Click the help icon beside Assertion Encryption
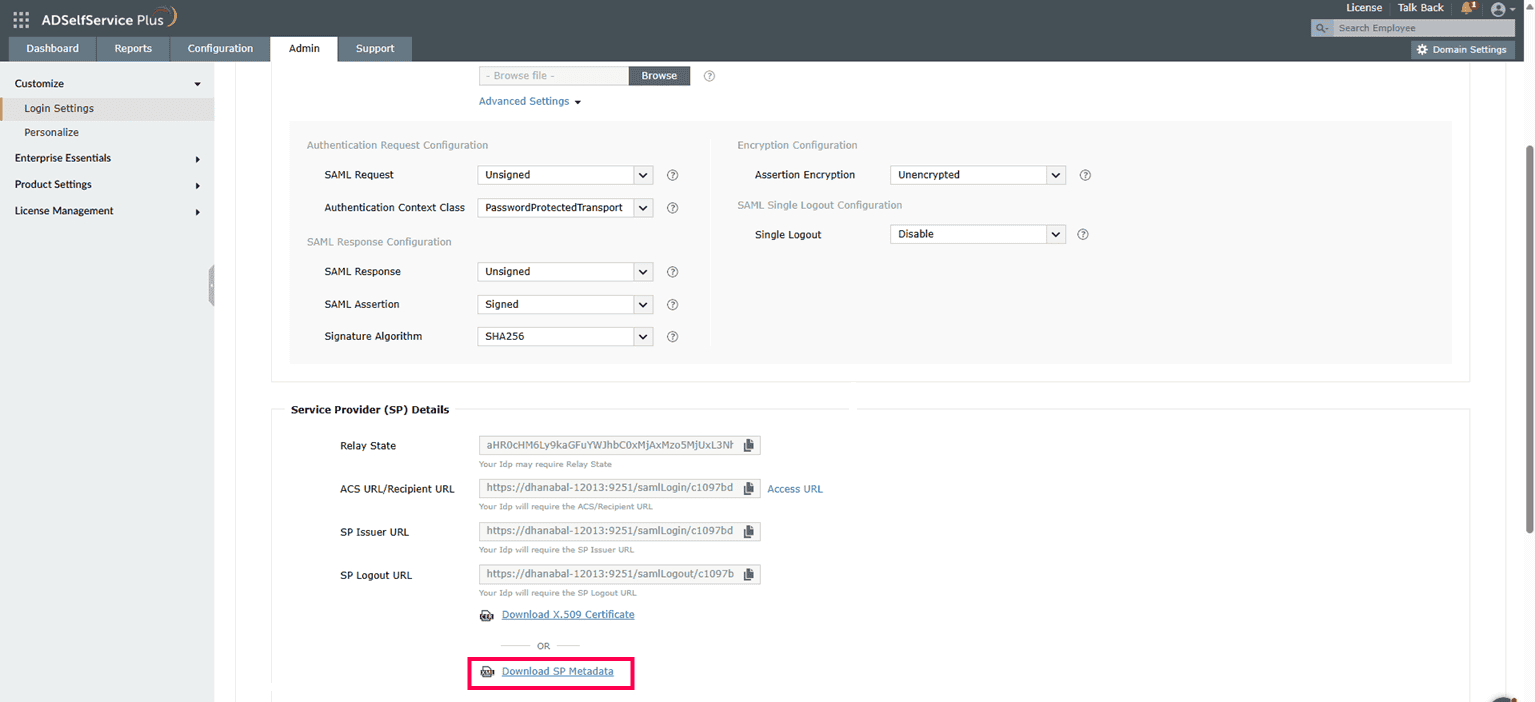1535x702 pixels. pyautogui.click(x=1085, y=175)
